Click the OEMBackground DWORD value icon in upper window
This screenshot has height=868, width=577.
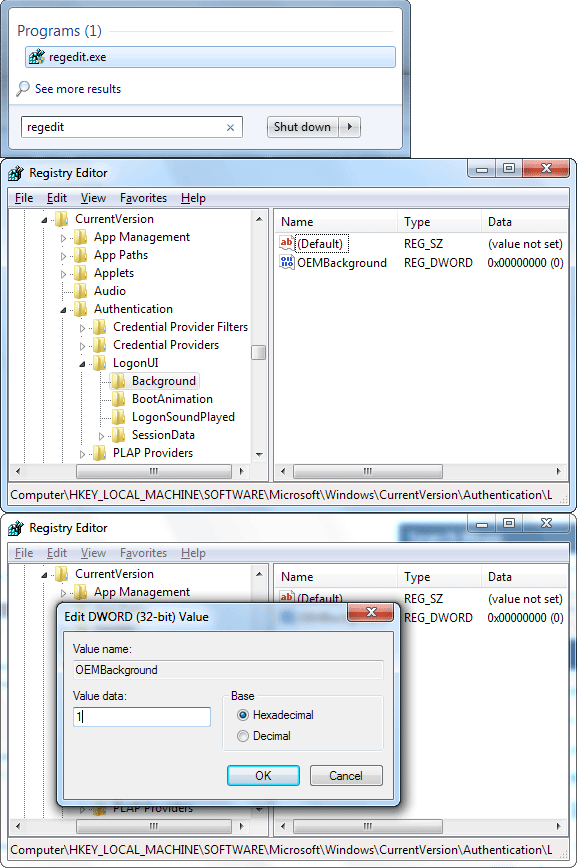[x=286, y=262]
